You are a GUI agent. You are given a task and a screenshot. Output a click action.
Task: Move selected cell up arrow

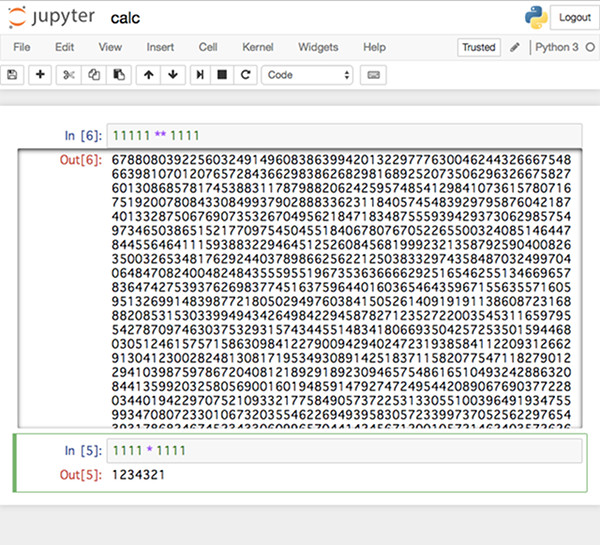point(148,75)
